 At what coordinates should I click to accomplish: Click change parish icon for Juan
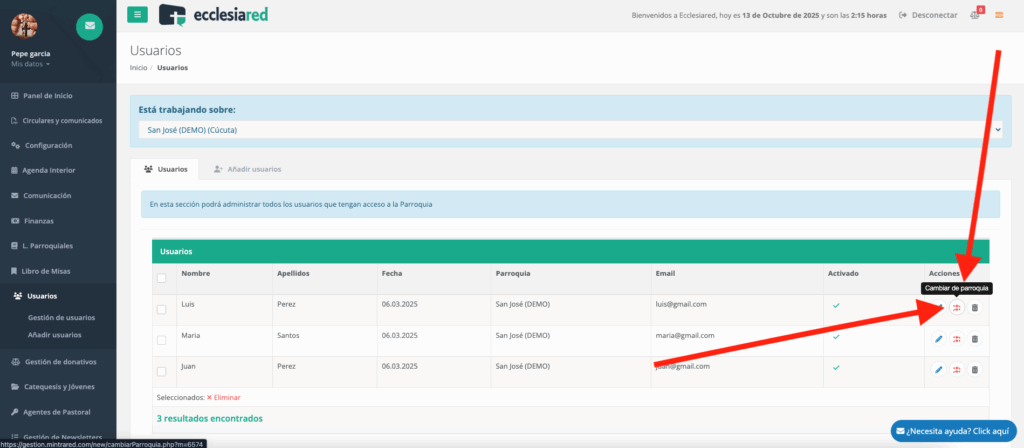click(956, 370)
